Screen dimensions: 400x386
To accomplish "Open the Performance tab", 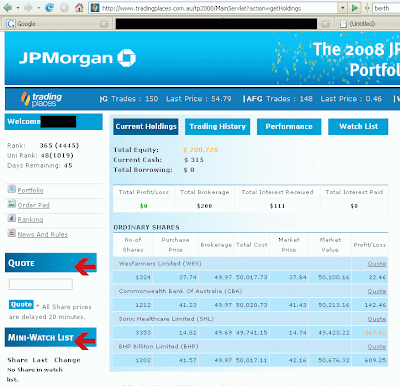I will [289, 127].
